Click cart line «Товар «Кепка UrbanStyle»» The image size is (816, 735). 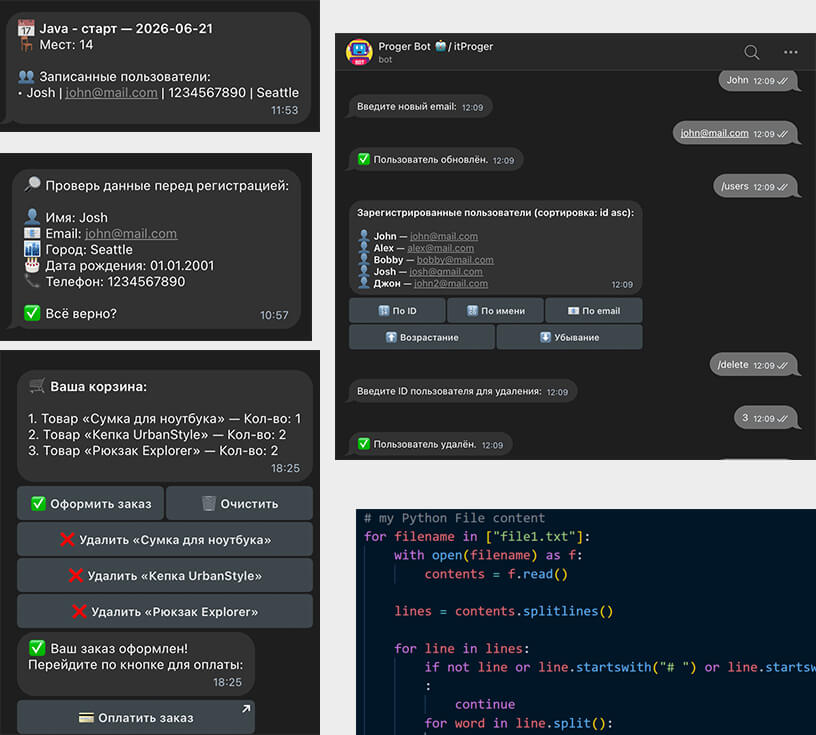(157, 435)
